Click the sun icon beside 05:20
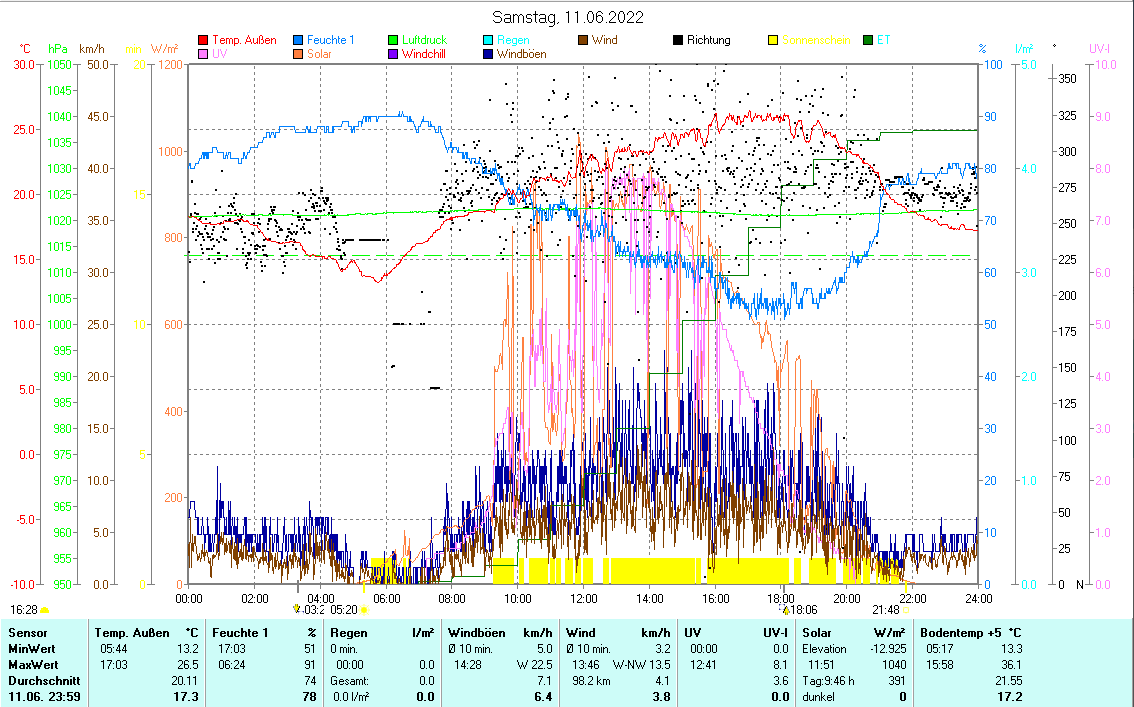 pos(364,610)
